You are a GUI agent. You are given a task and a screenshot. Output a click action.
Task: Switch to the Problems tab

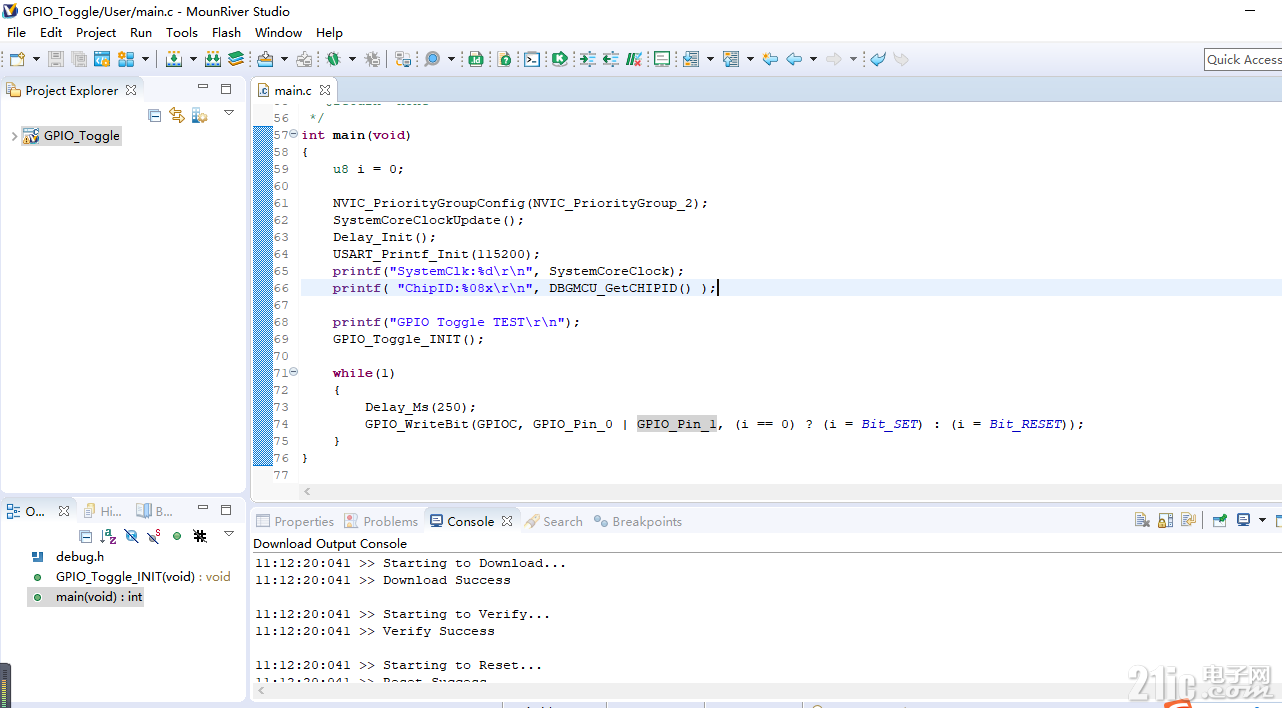(381, 521)
